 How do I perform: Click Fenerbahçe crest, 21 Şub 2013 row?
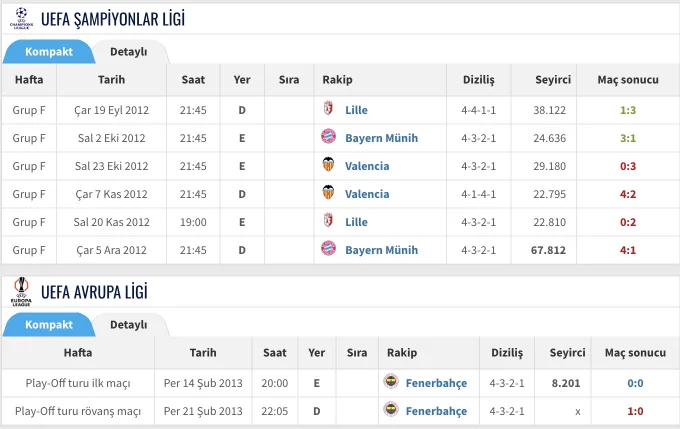[x=391, y=409]
